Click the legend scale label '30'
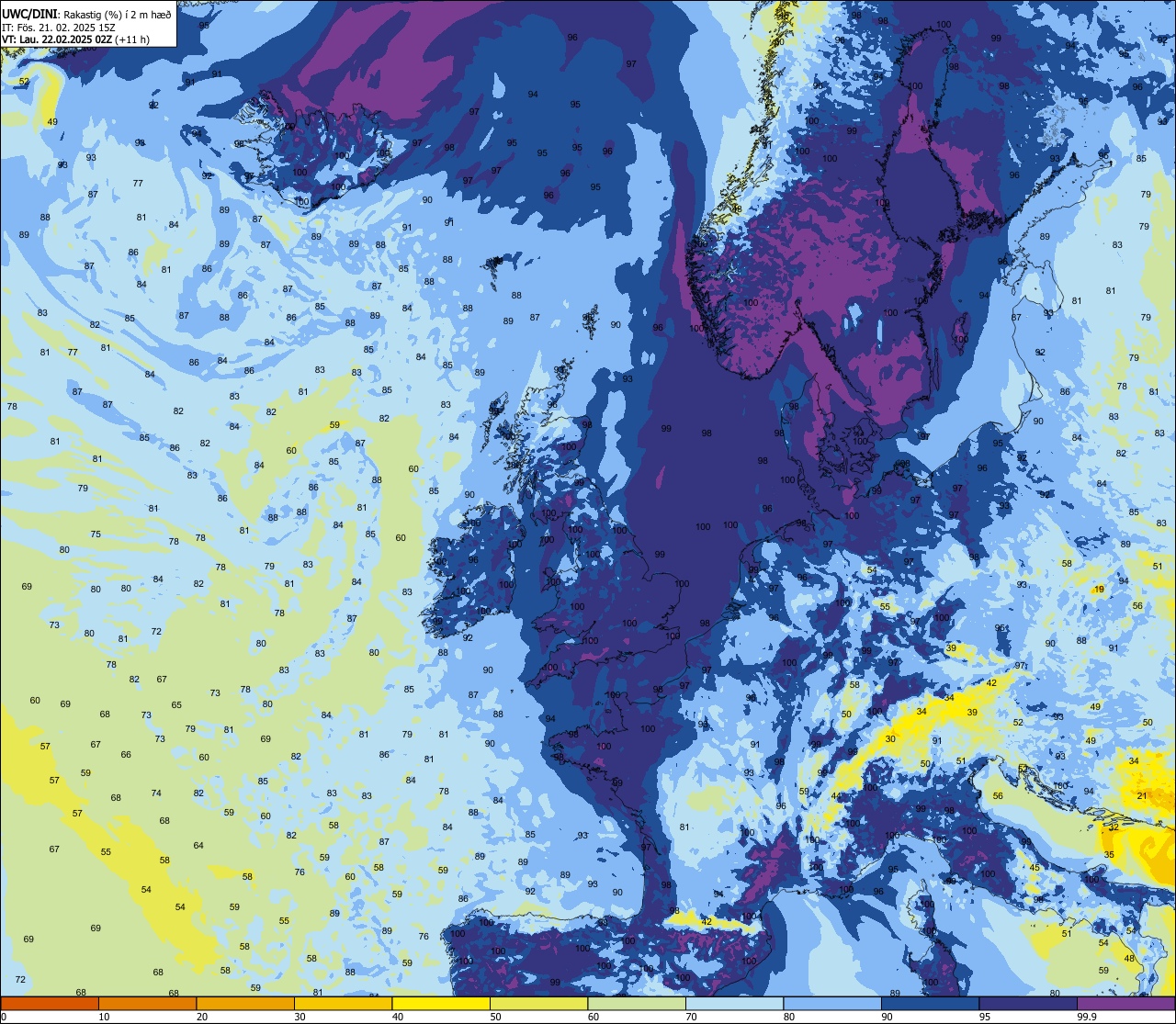The width and height of the screenshot is (1176, 1024). 300,1017
